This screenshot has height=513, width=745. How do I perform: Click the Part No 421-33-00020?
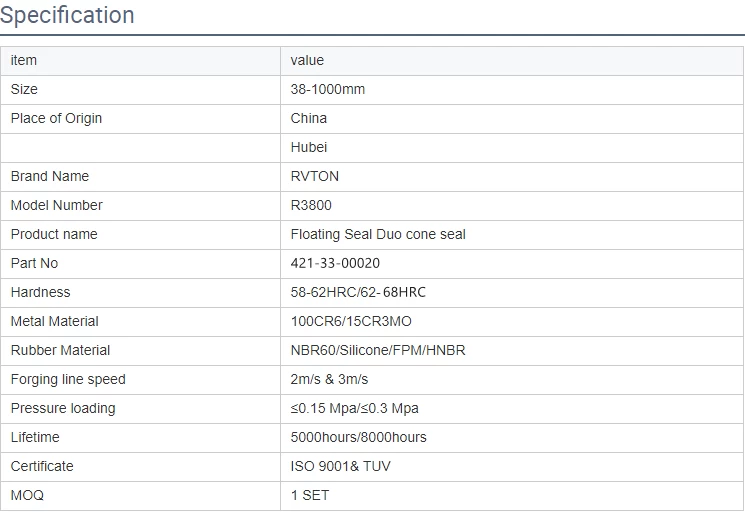click(x=335, y=263)
